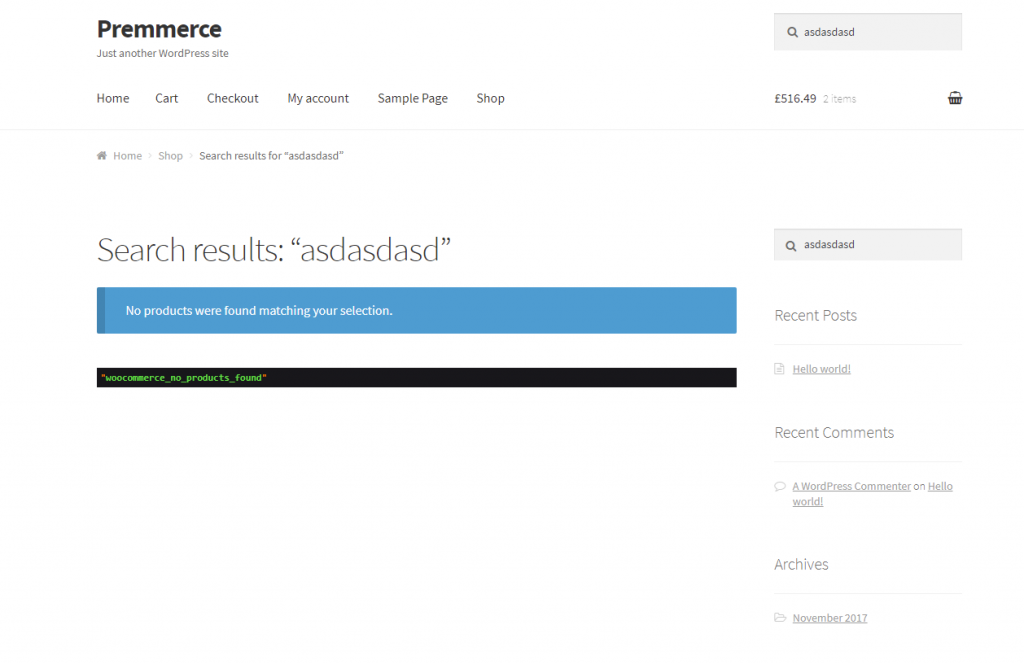Open the cart via the basket icon
Image resolution: width=1024 pixels, height=664 pixels.
tap(954, 97)
